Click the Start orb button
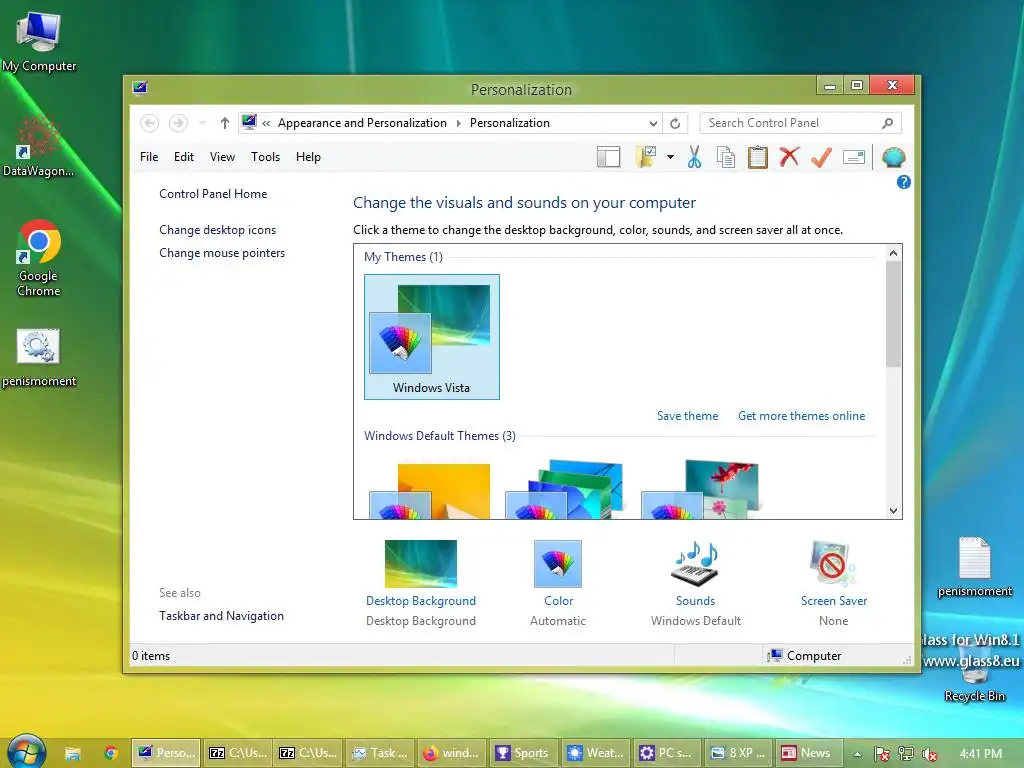This screenshot has height=768, width=1024. point(26,752)
